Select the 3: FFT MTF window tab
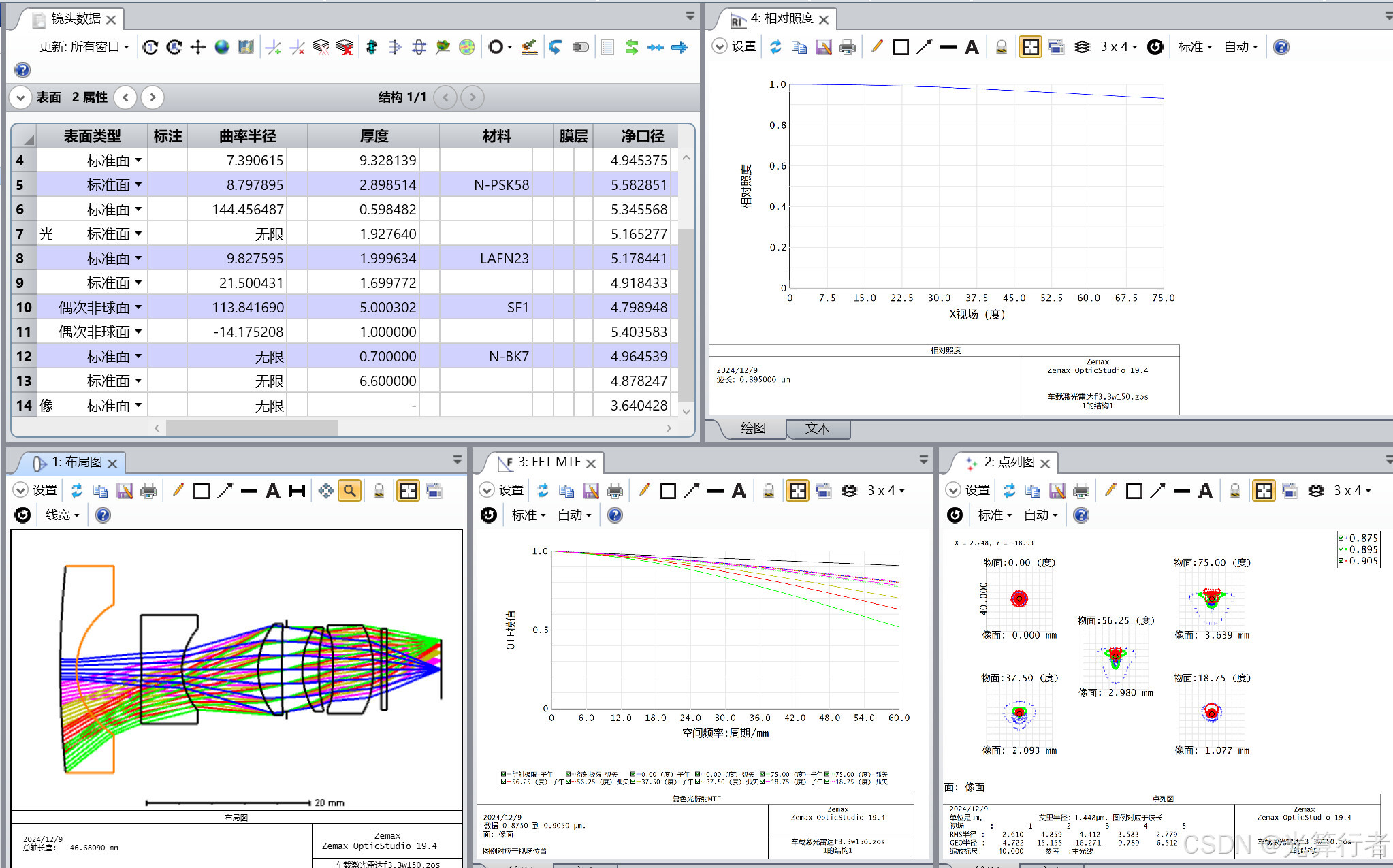This screenshot has width=1393, height=868. pos(549,462)
